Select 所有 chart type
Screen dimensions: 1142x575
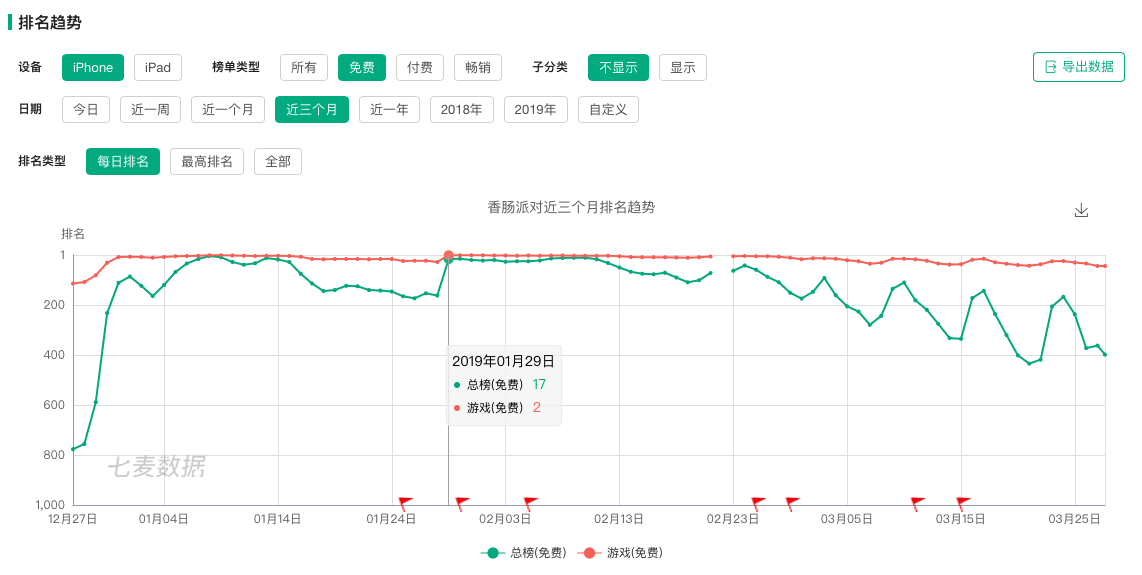pyautogui.click(x=304, y=68)
